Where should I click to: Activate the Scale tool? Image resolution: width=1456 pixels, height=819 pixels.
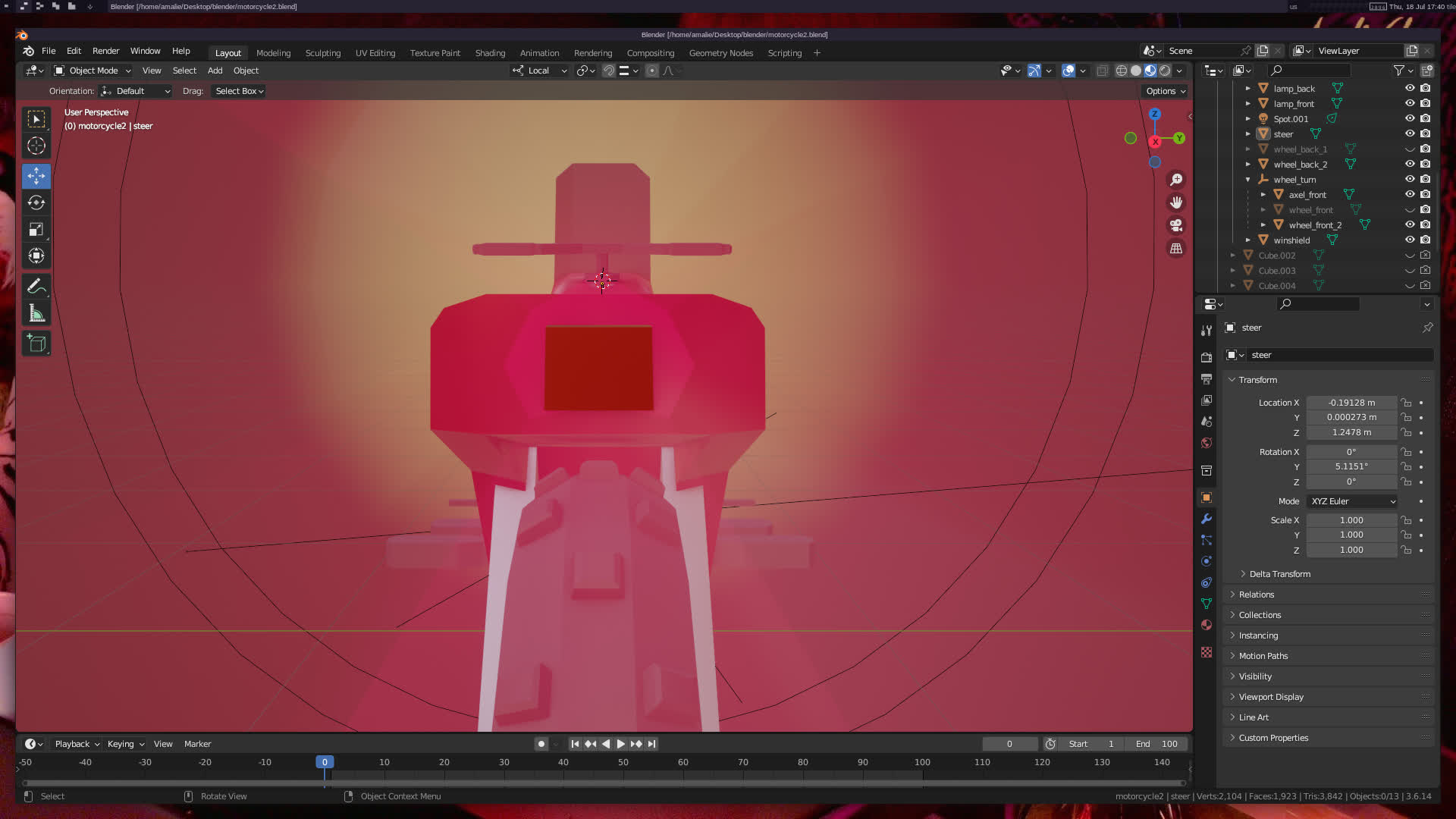36,230
